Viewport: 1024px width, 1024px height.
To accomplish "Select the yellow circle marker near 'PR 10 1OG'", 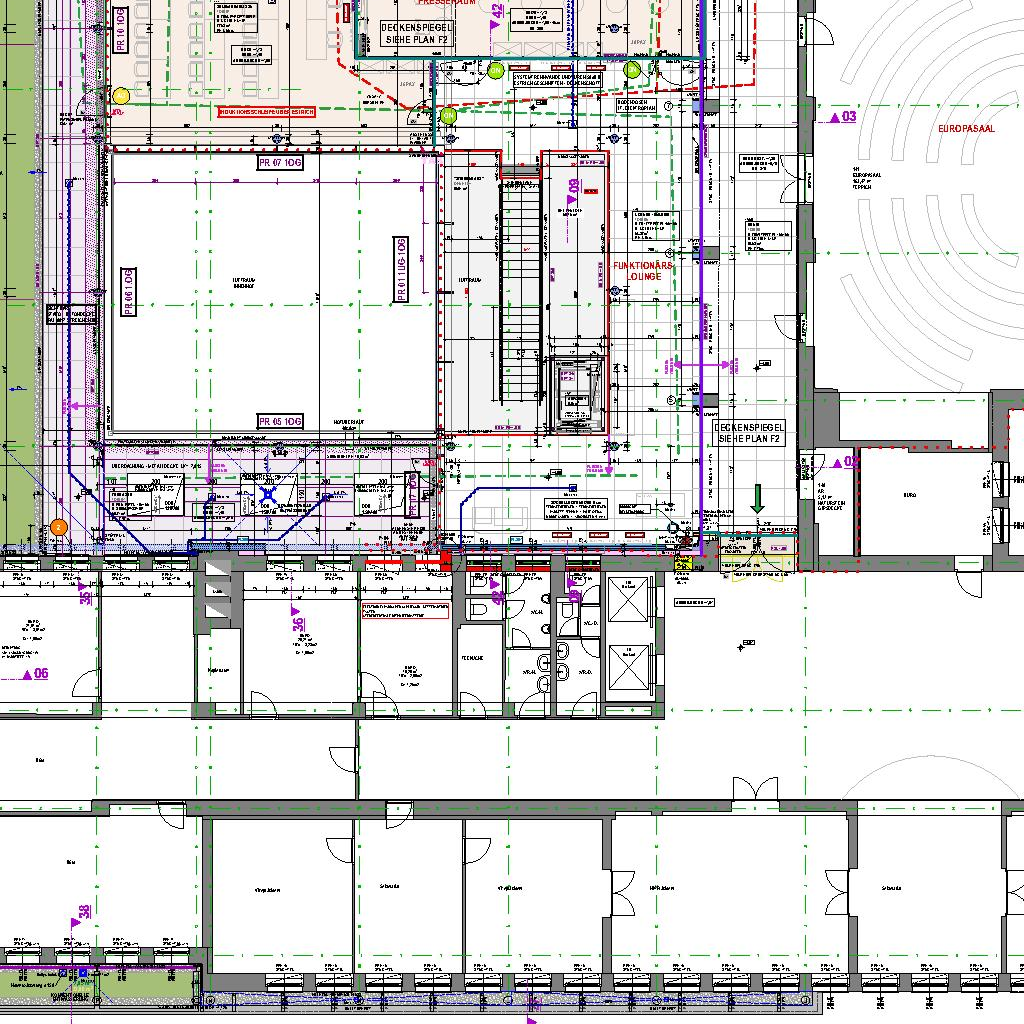I will (x=121, y=95).
